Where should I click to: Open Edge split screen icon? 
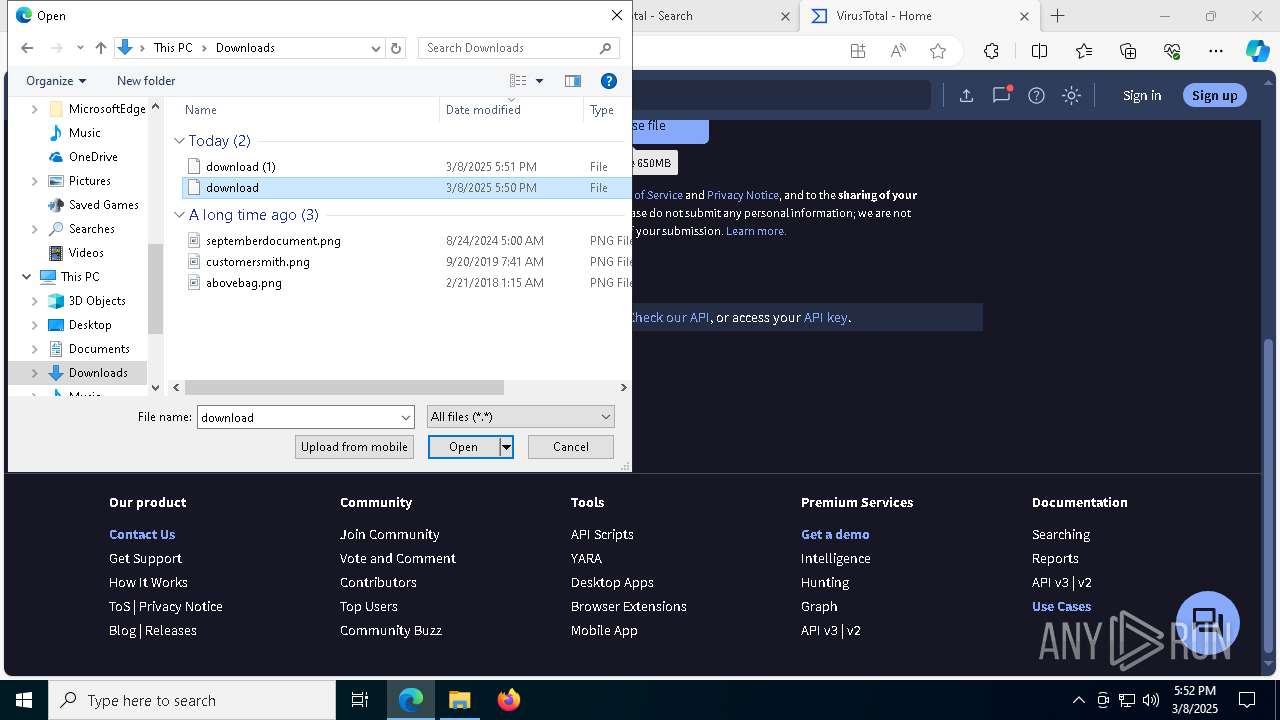coord(1039,52)
